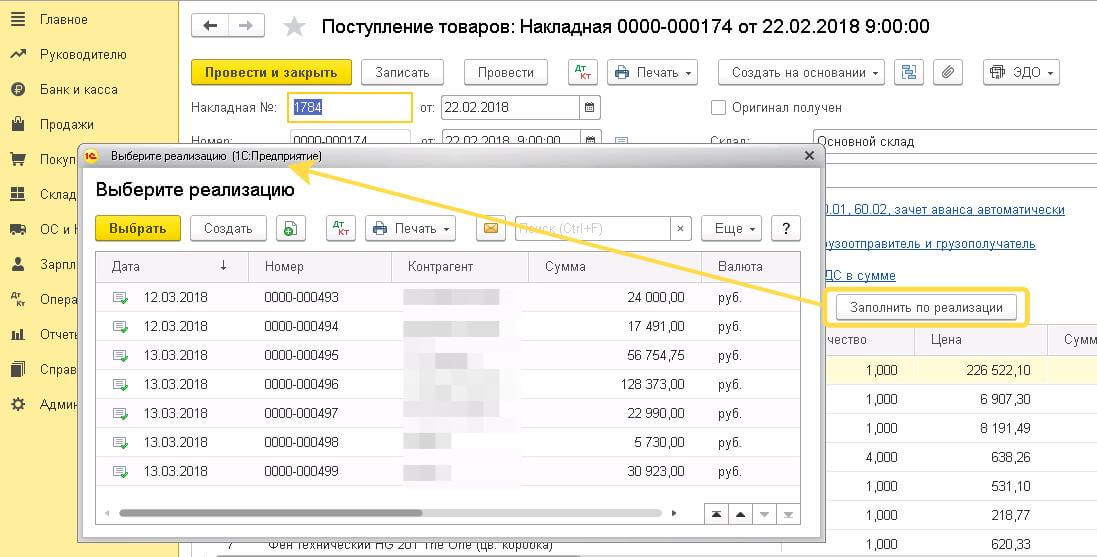1097x557 pixels.
Task: Click the envelope email icon in dialog
Action: [491, 228]
